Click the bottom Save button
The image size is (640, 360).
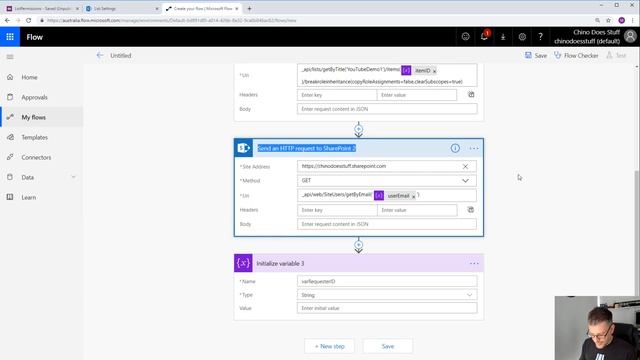click(x=388, y=346)
